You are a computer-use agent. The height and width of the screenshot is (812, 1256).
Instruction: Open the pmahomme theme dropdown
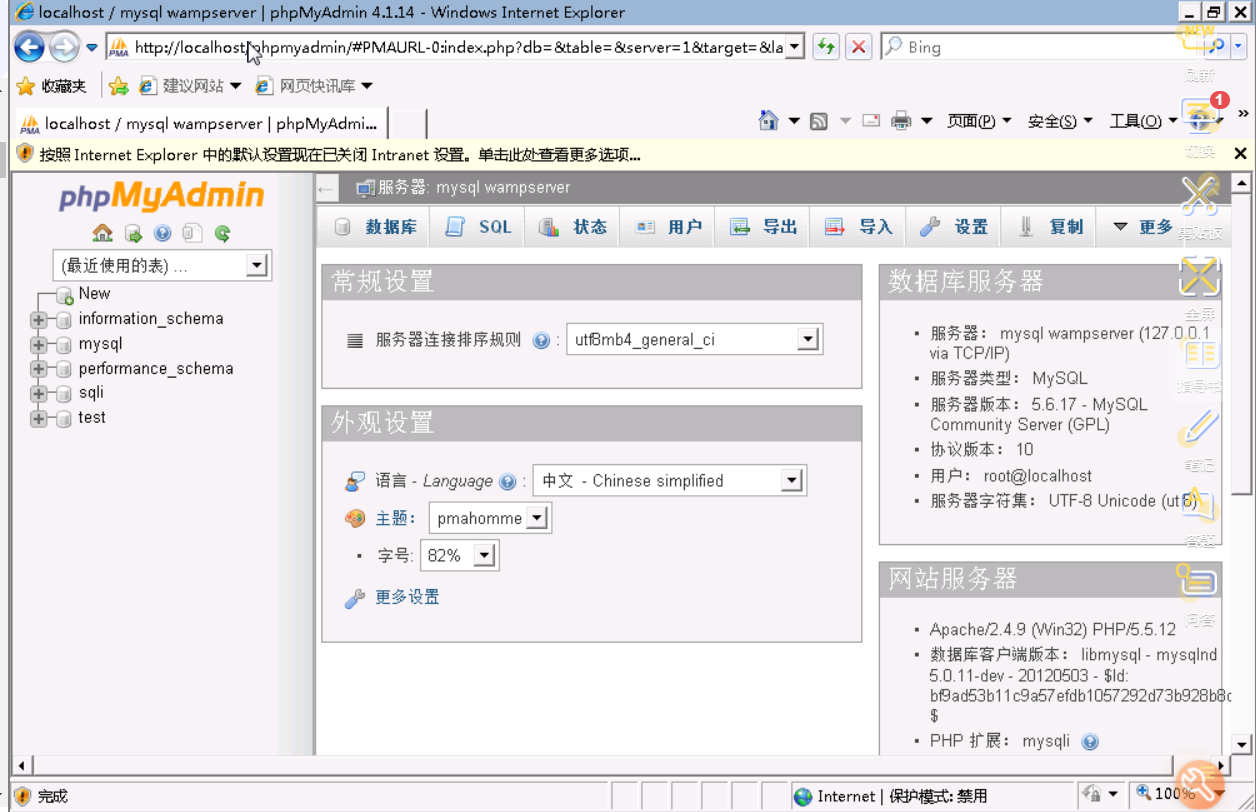pyautogui.click(x=490, y=518)
